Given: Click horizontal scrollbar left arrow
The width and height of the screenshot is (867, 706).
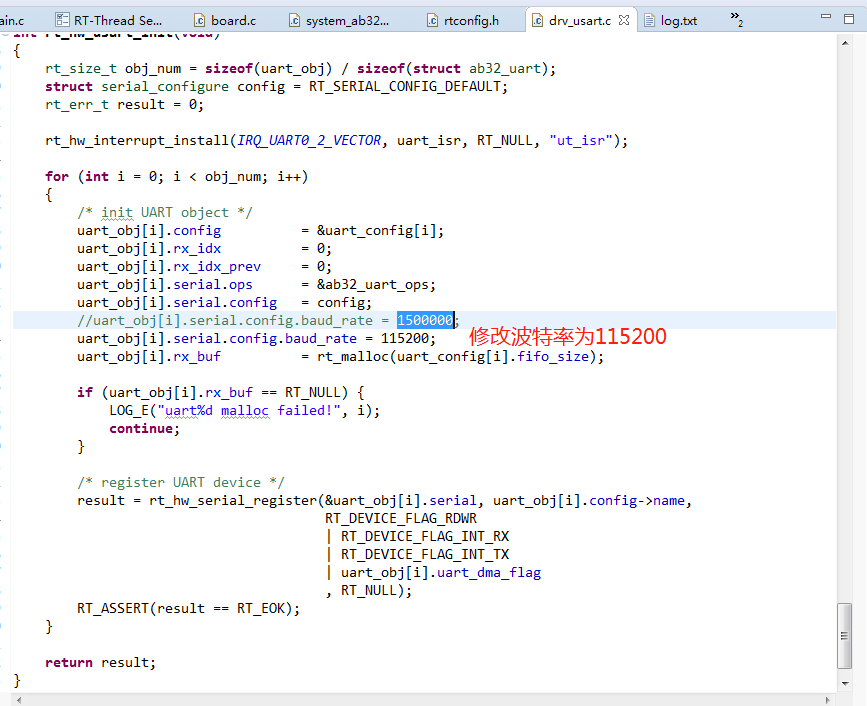Looking at the screenshot, I should click(19, 700).
